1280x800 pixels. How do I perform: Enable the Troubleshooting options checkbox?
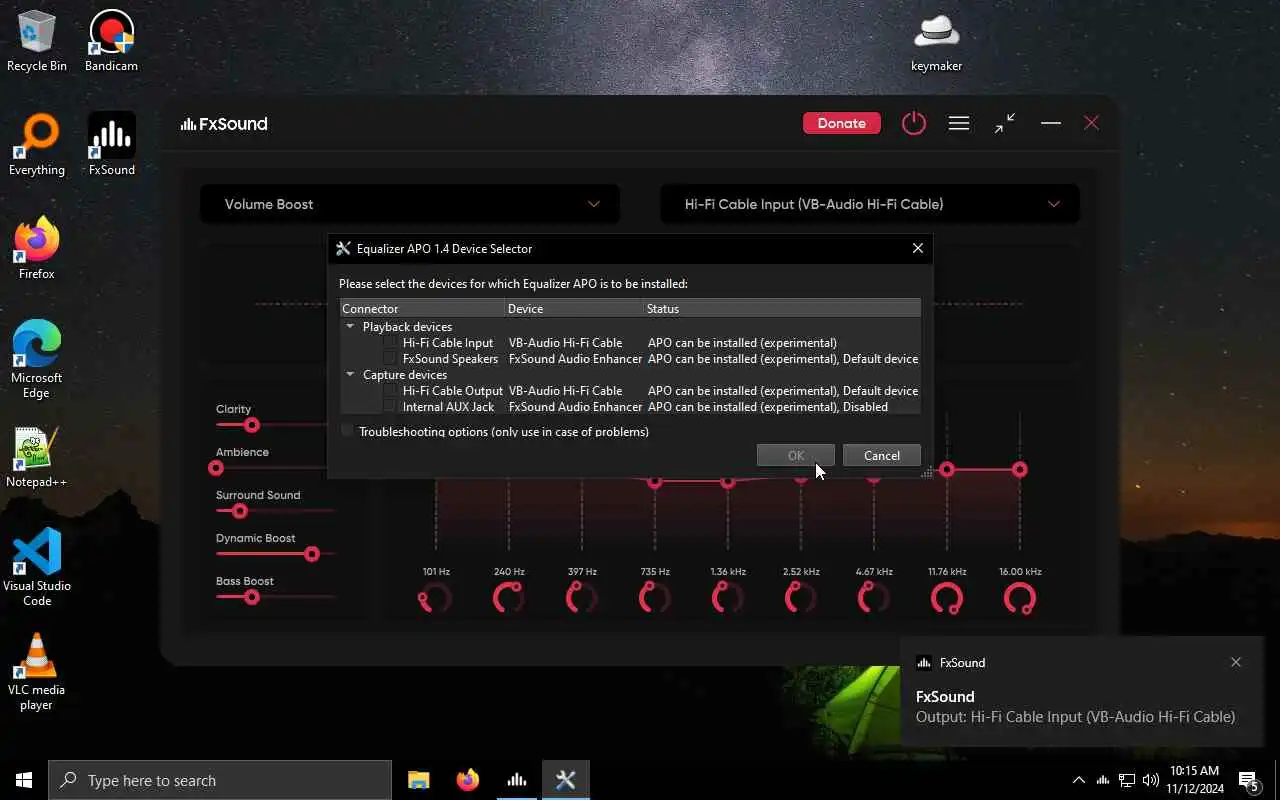coord(347,431)
